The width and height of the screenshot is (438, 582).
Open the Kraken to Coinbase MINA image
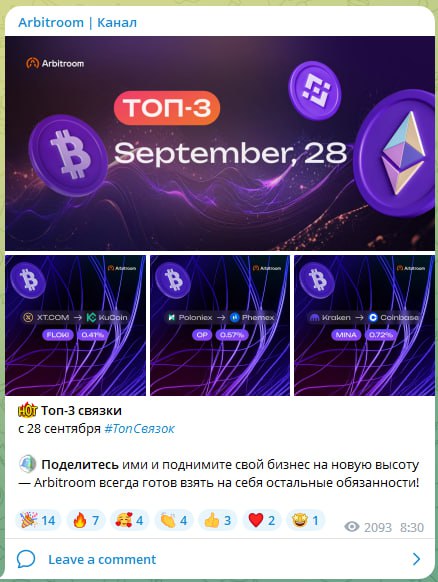point(365,325)
